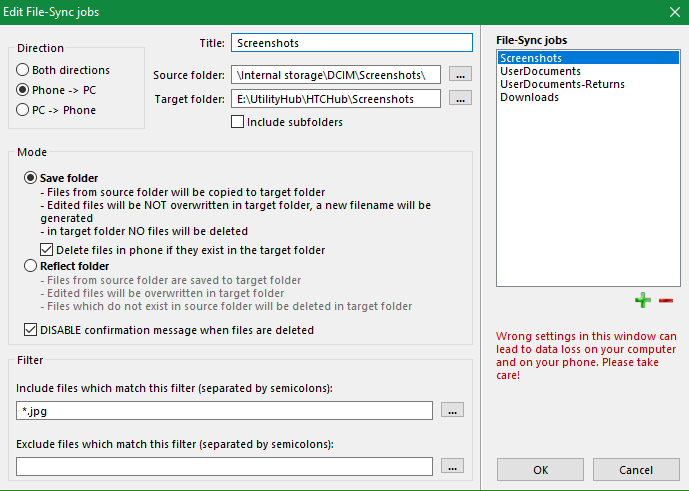This screenshot has width=689, height=491.
Task: Browse for the Source folder
Action: 460,74
